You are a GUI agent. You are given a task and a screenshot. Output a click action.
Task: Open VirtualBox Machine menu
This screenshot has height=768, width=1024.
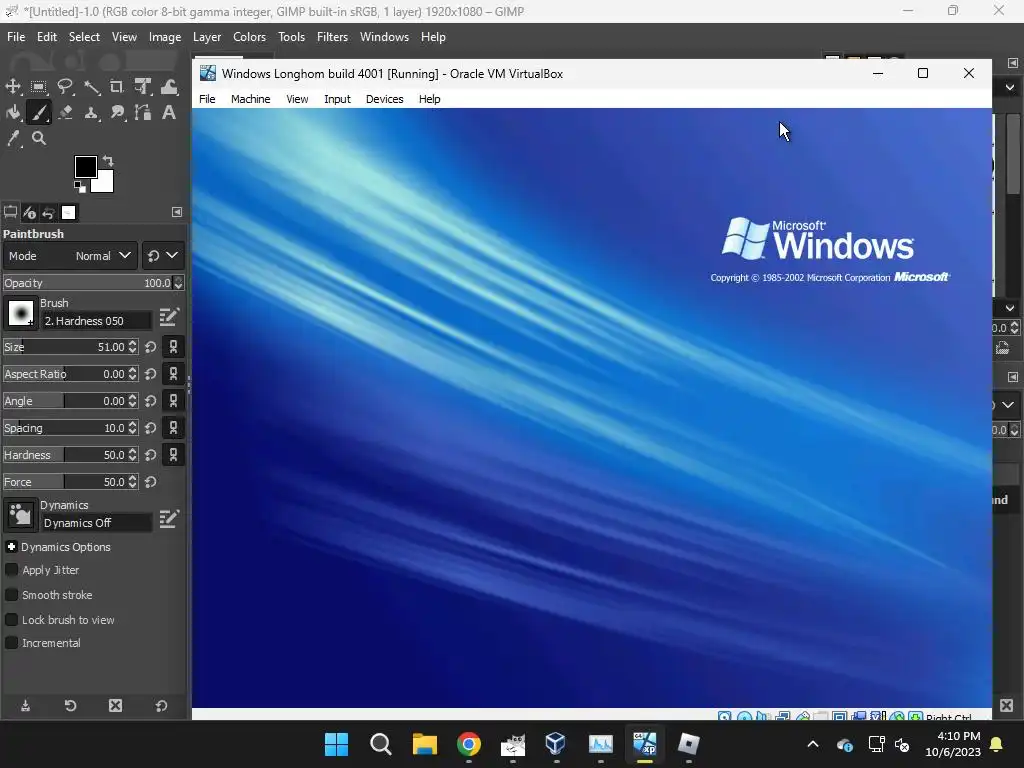(250, 99)
